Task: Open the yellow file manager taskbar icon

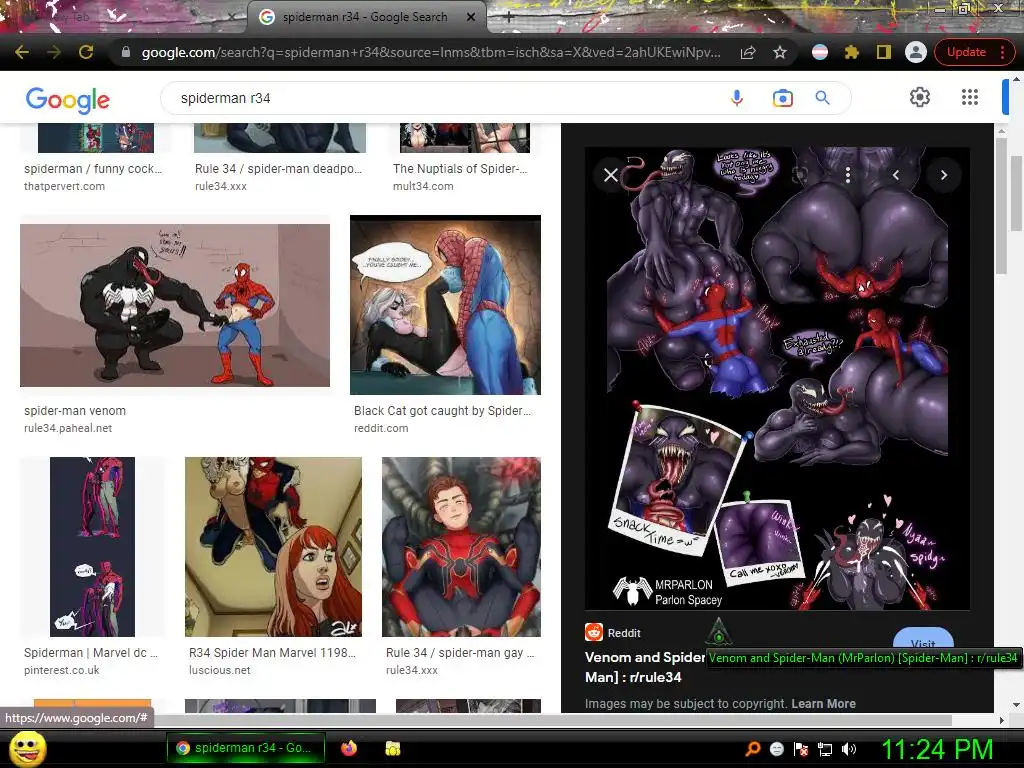Action: coord(392,748)
